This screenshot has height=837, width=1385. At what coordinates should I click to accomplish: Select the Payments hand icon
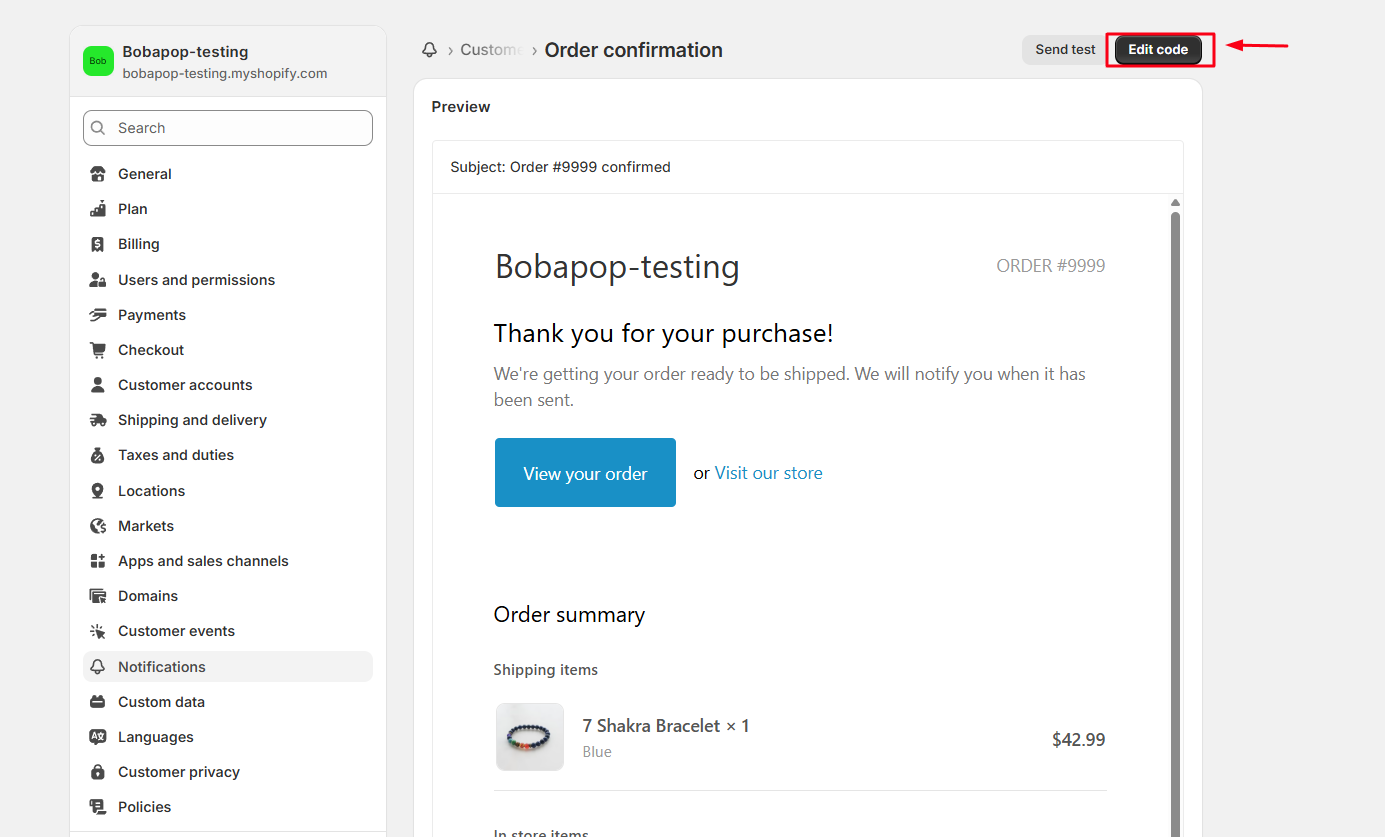pos(98,315)
